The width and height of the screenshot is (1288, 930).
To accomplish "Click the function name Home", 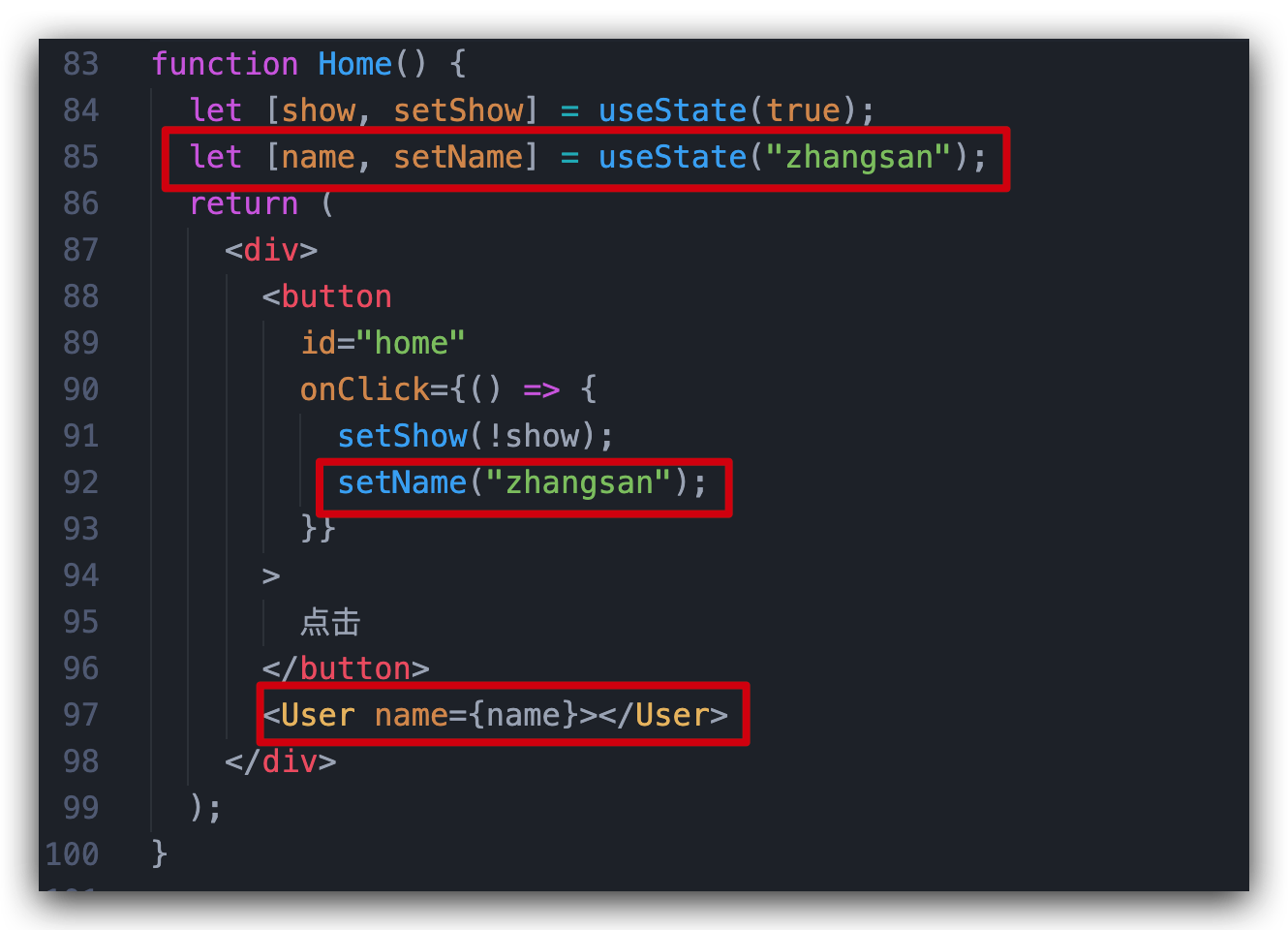I will (354, 64).
